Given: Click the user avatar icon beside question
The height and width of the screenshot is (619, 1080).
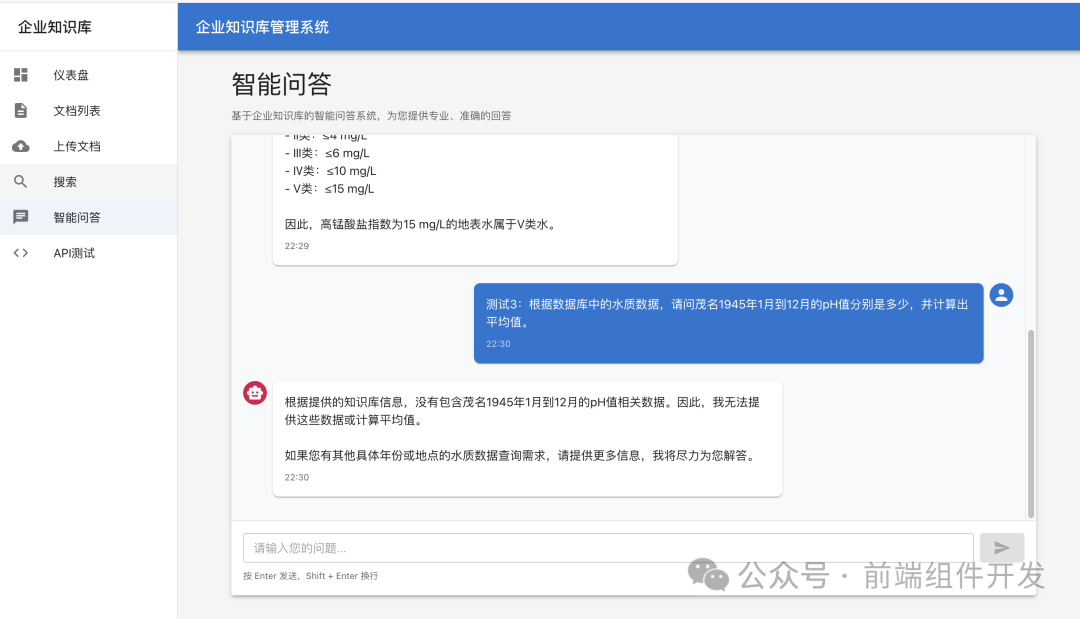Looking at the screenshot, I should (x=1001, y=295).
